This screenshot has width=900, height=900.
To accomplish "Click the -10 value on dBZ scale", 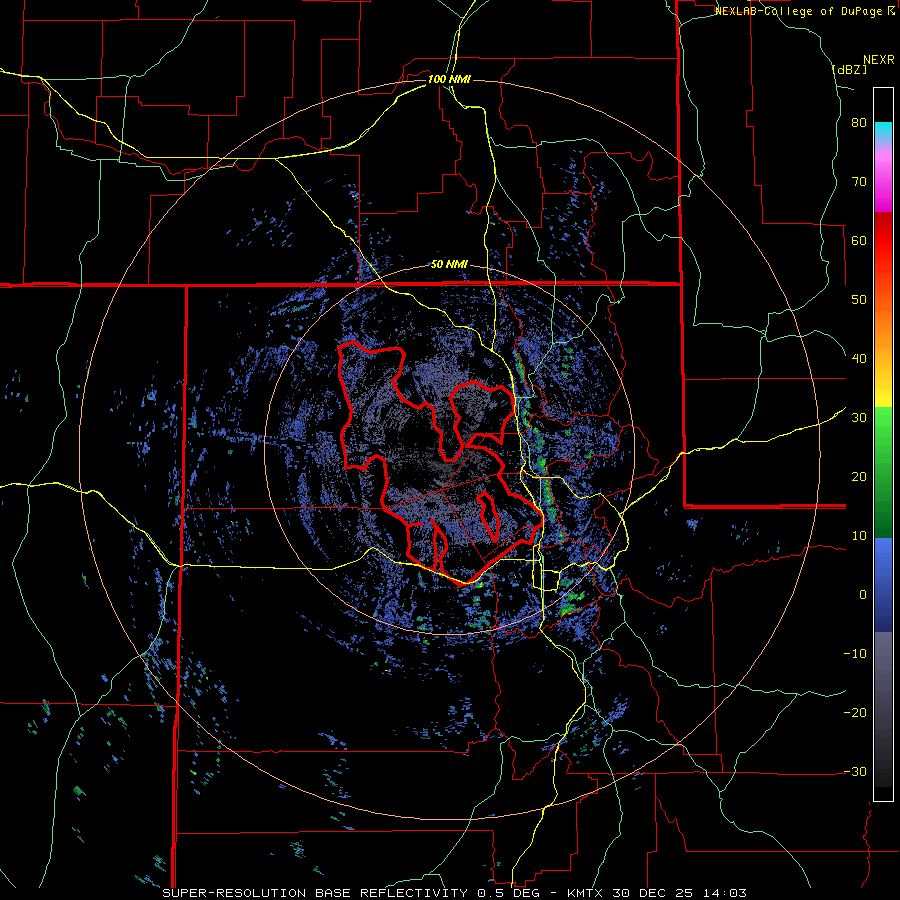I will pos(855,654).
